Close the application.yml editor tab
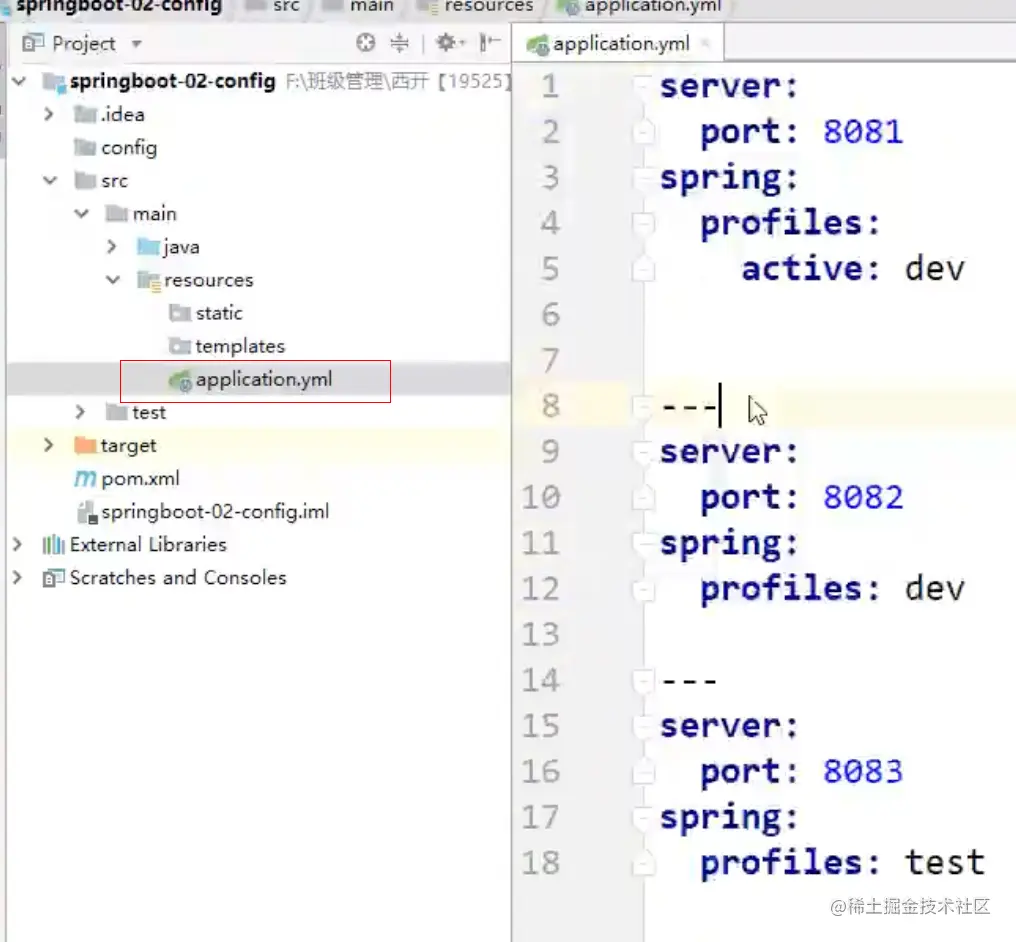The width and height of the screenshot is (1016, 942). pyautogui.click(x=705, y=43)
